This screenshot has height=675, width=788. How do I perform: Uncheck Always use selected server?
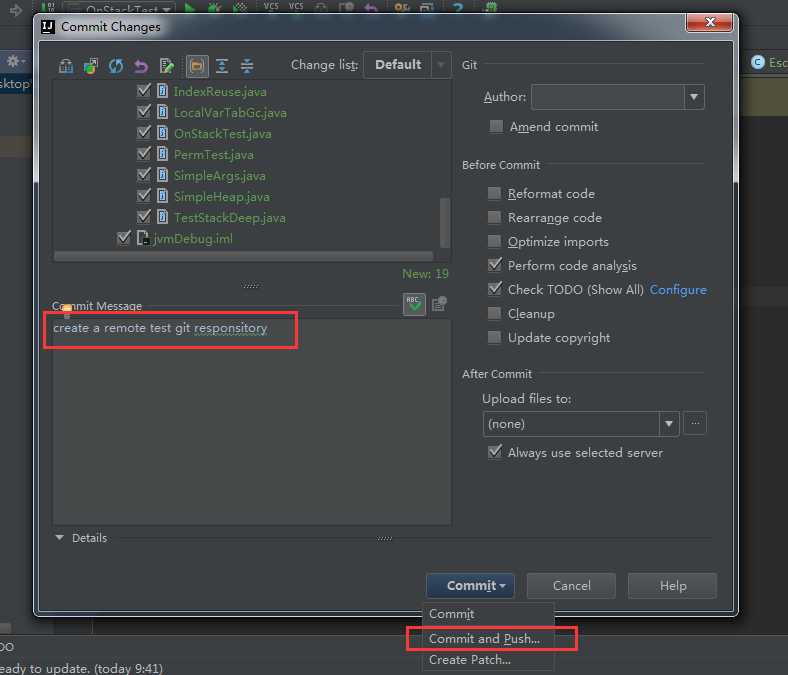tap(495, 452)
